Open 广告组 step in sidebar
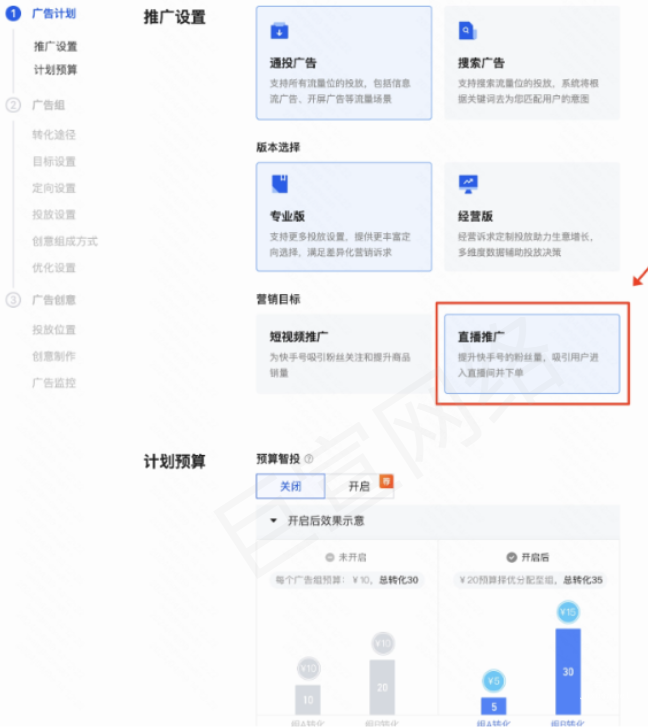The image size is (648, 727). (x=48, y=105)
